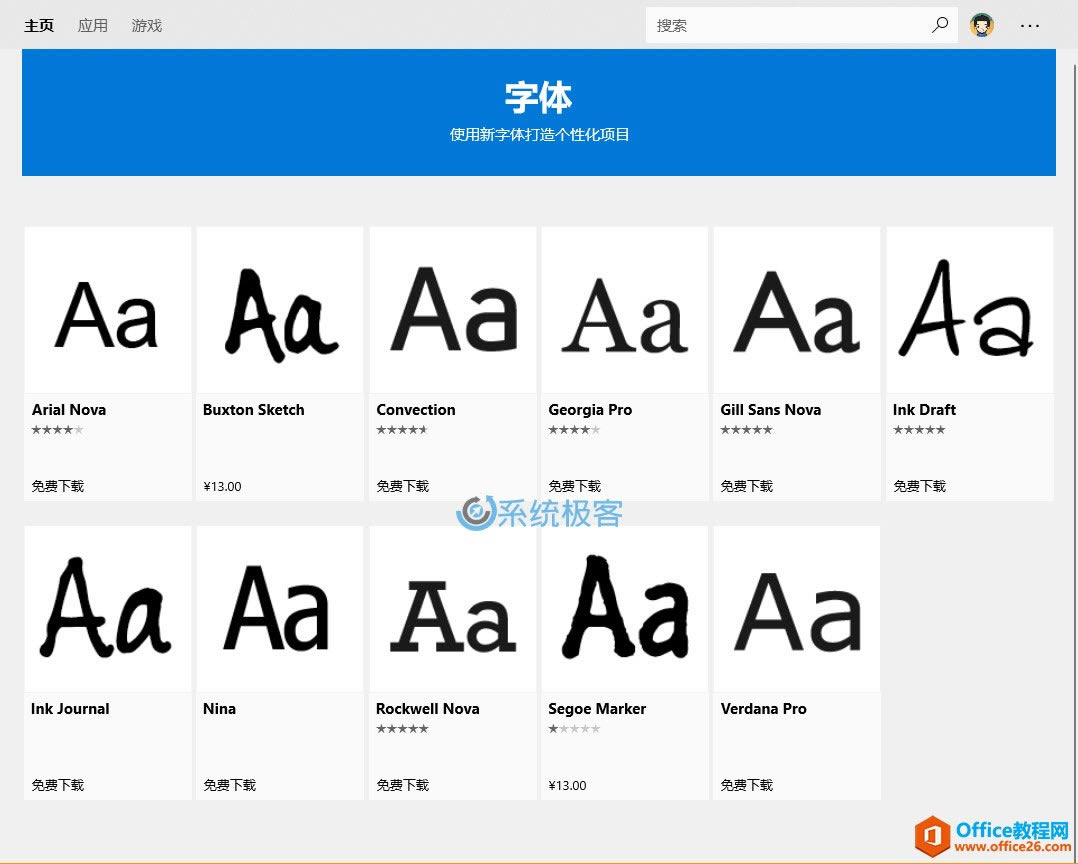
Task: Click 免费下载 on the Ink Journal card
Action: tap(58, 785)
